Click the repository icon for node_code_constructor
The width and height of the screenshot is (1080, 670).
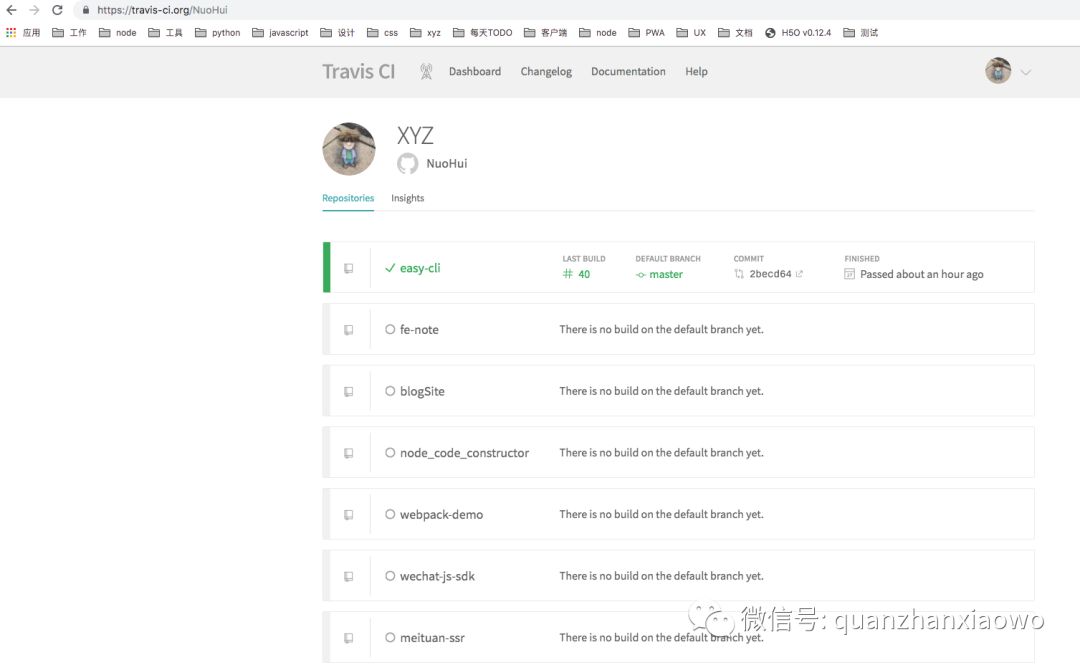click(349, 453)
